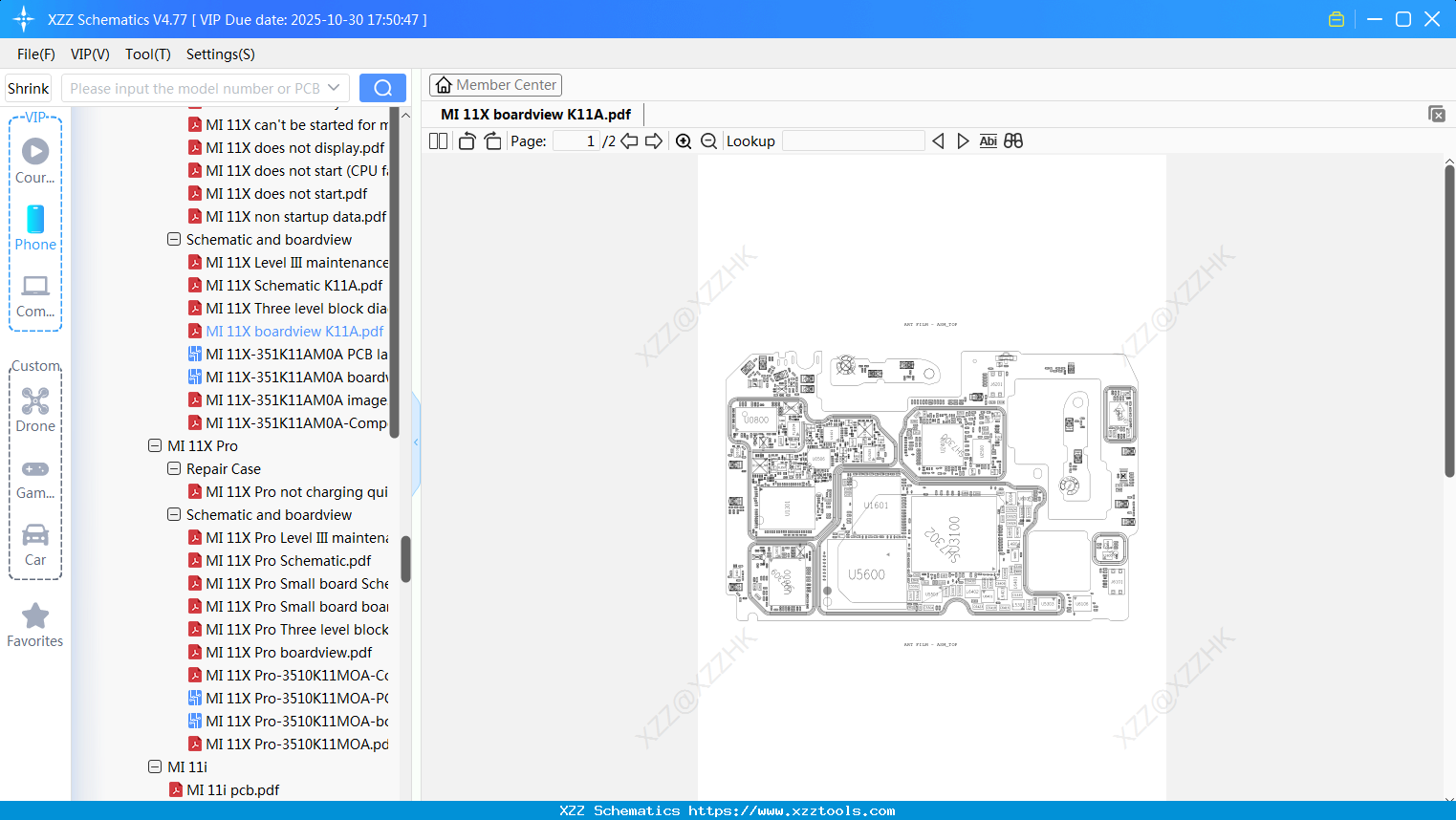Open the Tool(T) menu
The image size is (1456, 820).
[x=147, y=54]
